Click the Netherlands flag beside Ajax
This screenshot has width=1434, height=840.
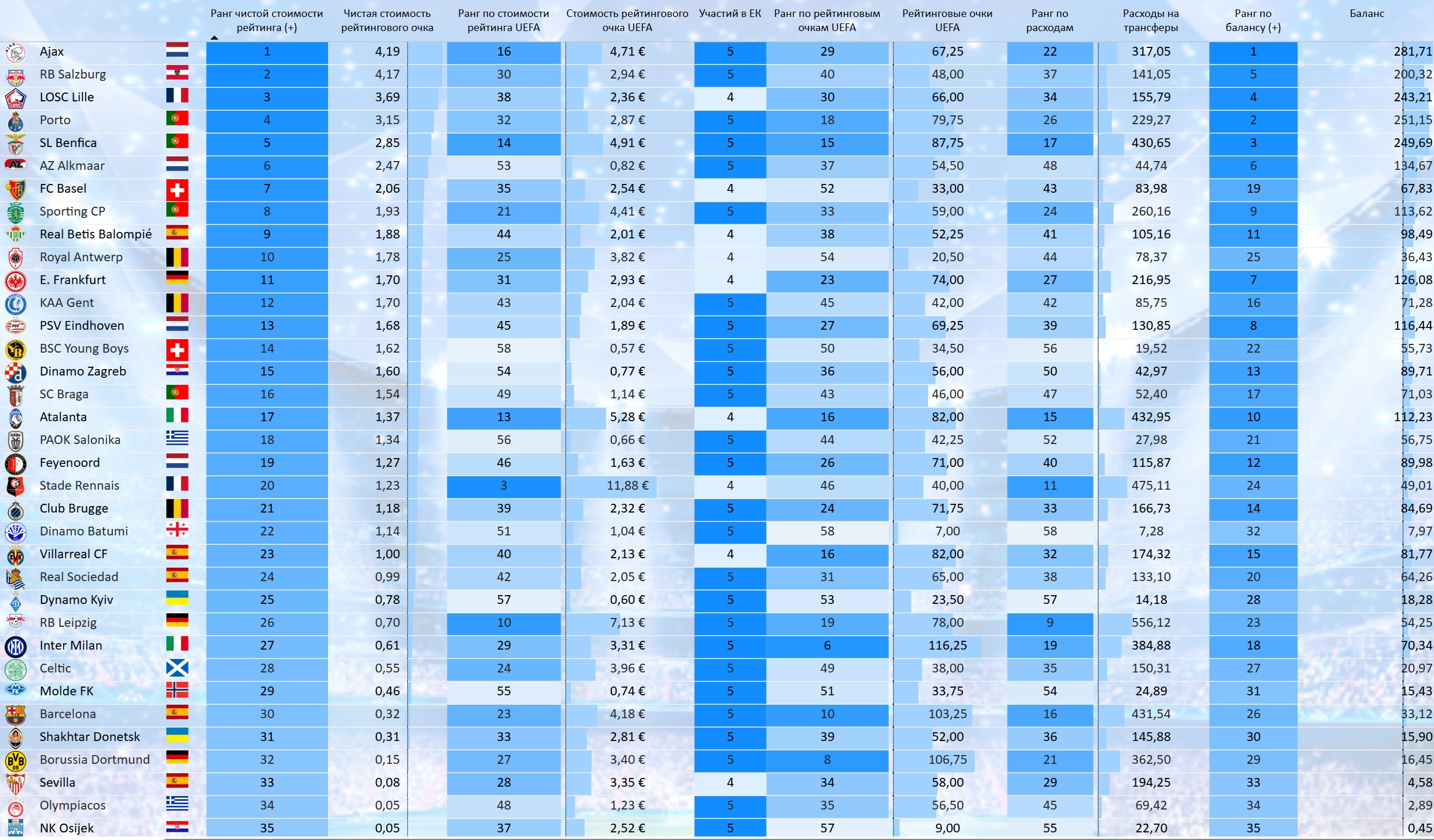[177, 50]
